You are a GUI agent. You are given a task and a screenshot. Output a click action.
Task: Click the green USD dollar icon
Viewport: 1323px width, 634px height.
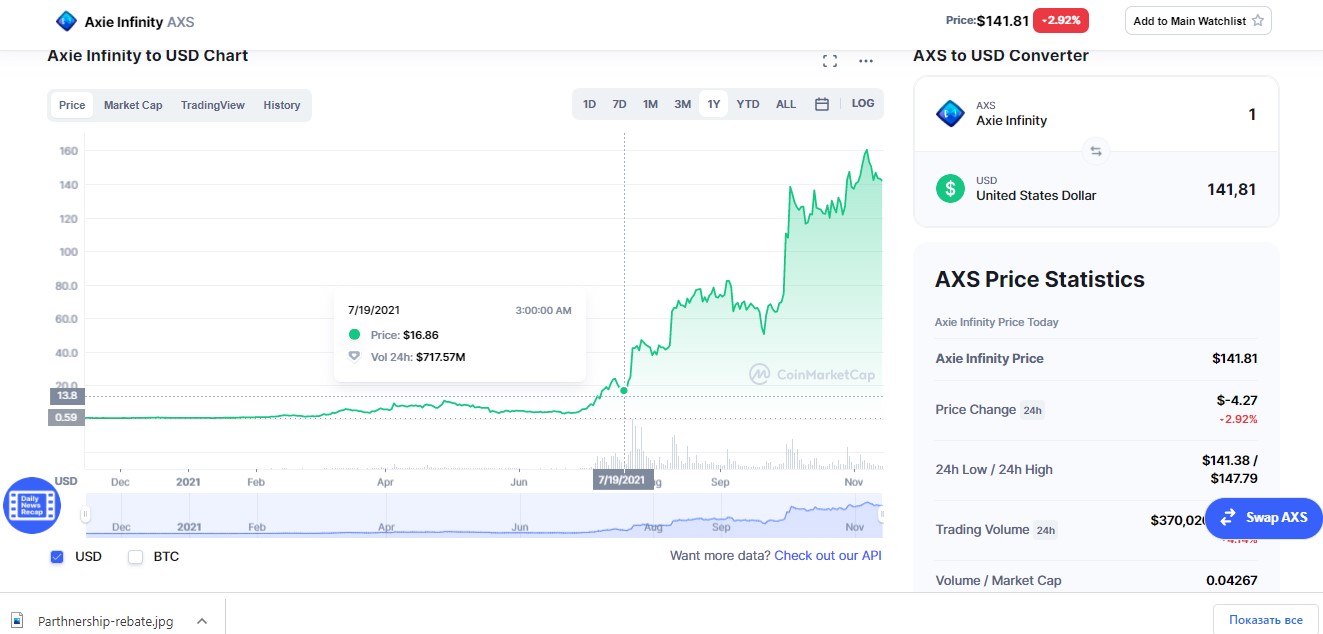[950, 188]
